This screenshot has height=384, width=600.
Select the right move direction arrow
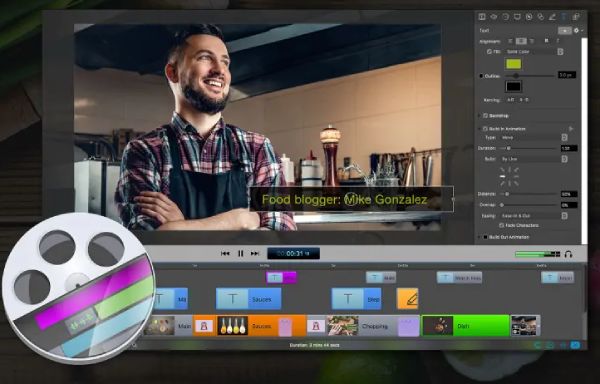tap(517, 176)
